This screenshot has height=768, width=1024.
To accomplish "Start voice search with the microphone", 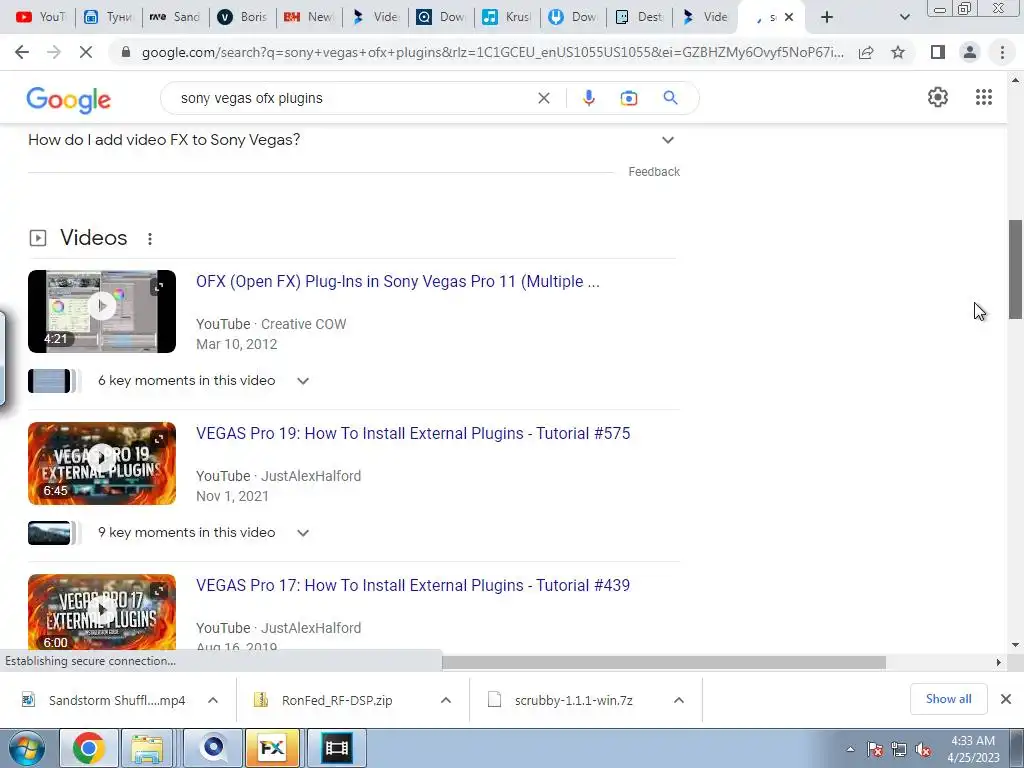I will click(588, 98).
